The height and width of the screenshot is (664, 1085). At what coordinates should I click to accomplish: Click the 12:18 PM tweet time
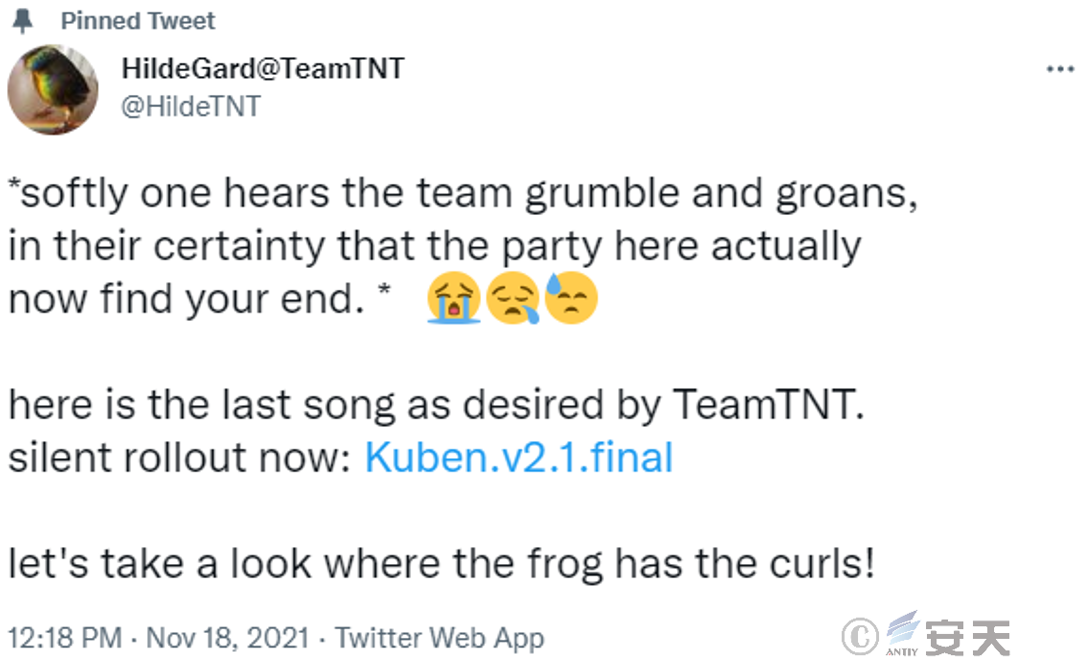click(64, 638)
